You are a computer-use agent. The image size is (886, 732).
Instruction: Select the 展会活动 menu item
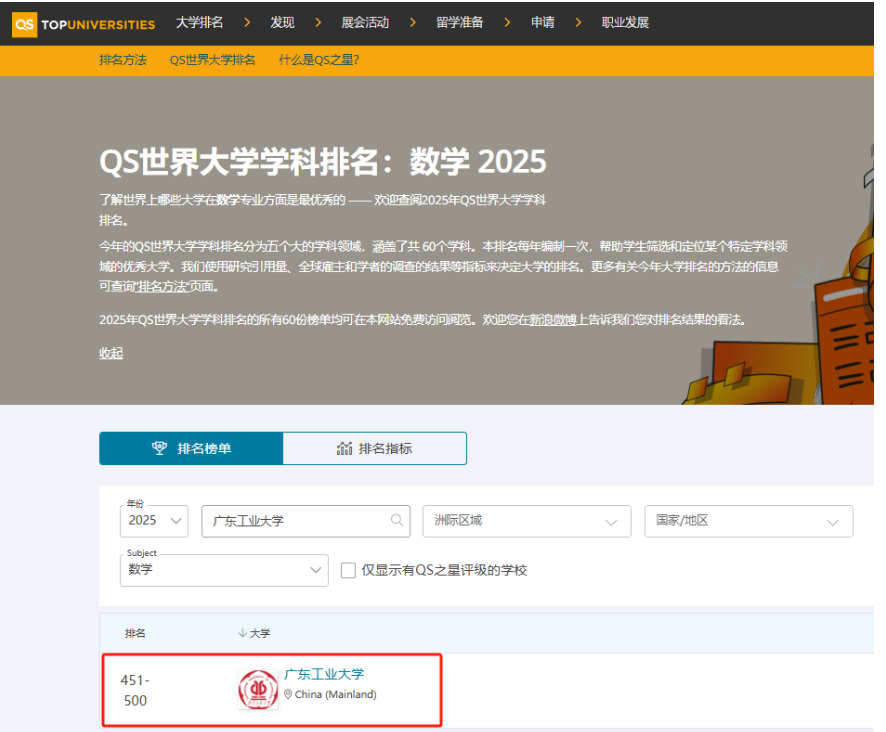(365, 22)
